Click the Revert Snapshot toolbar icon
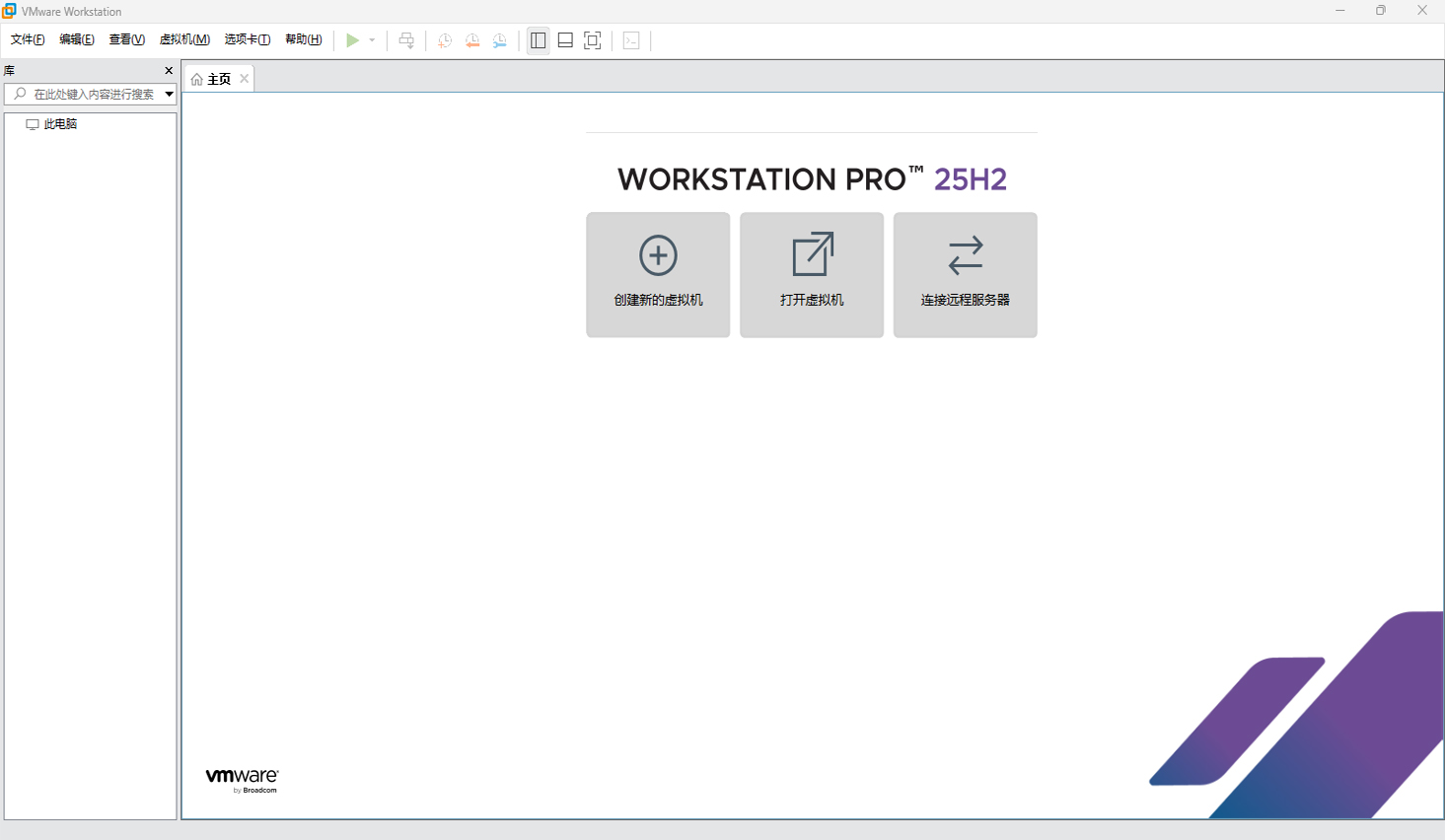1445x840 pixels. 472,40
